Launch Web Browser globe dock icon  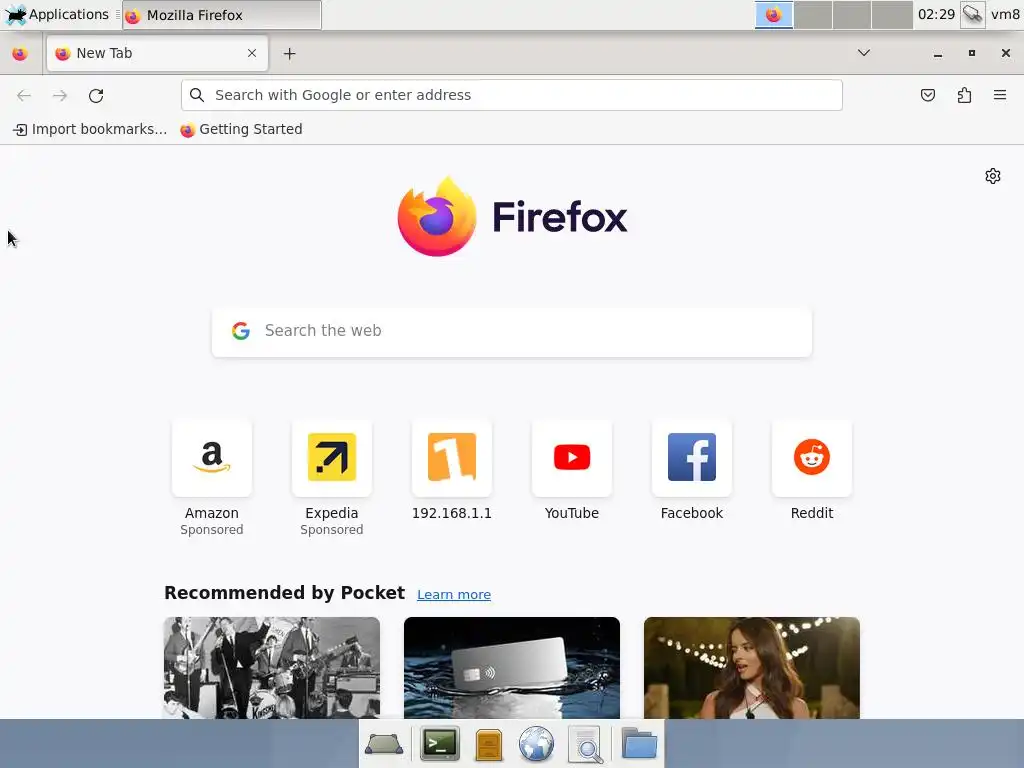coord(536,744)
